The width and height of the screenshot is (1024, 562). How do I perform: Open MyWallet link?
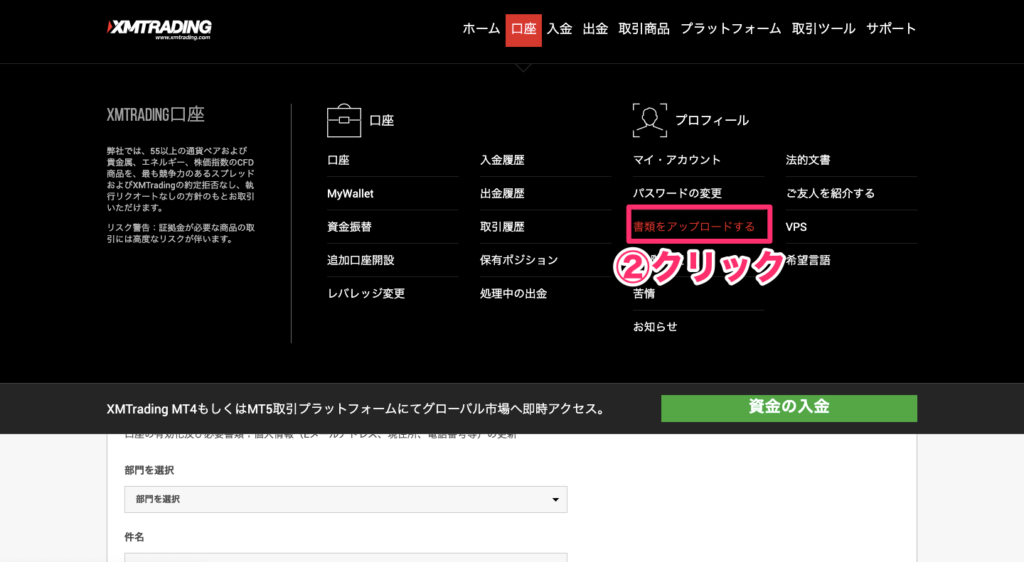(x=350, y=194)
